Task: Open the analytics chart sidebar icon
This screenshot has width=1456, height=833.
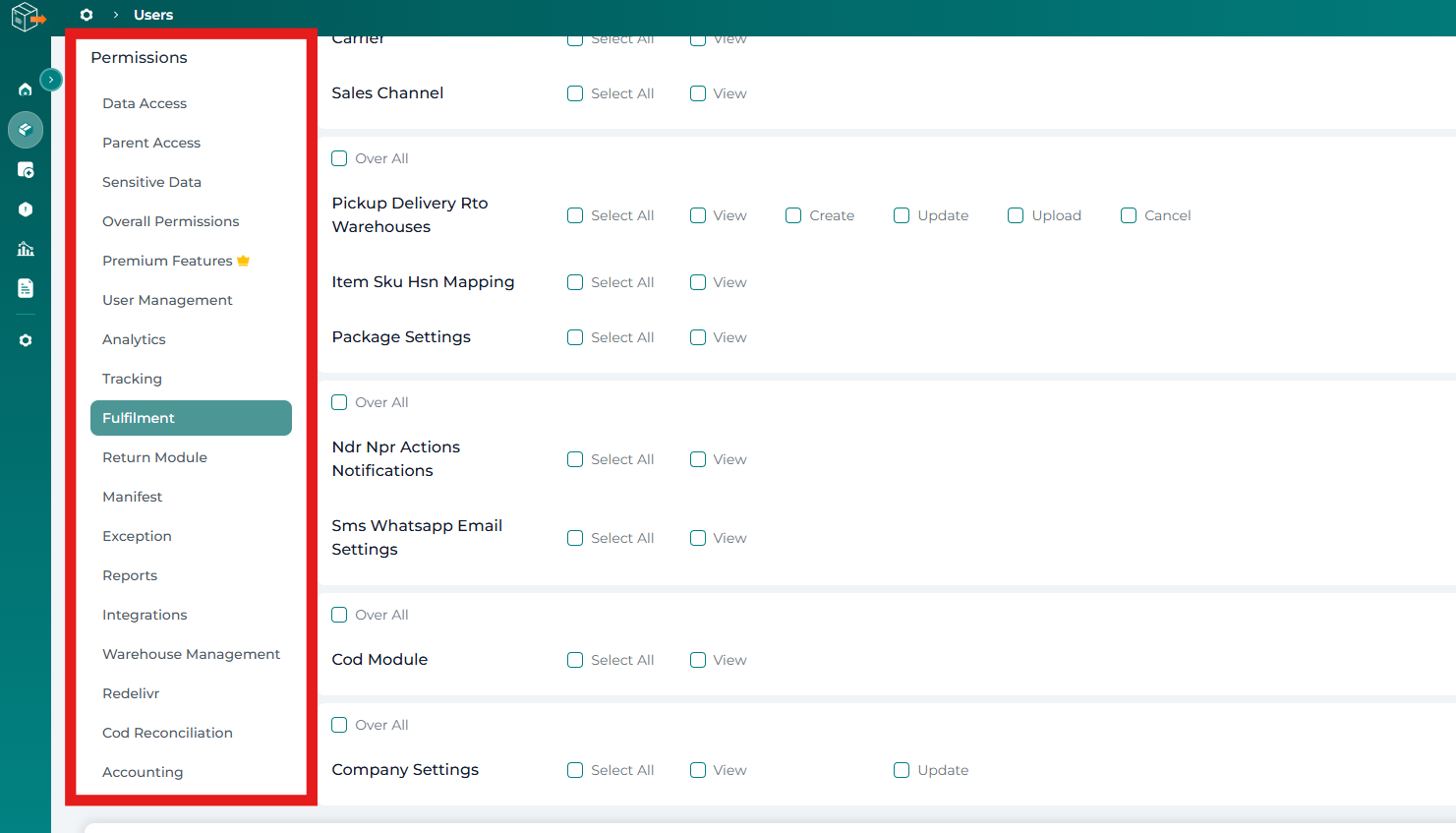Action: (x=26, y=249)
